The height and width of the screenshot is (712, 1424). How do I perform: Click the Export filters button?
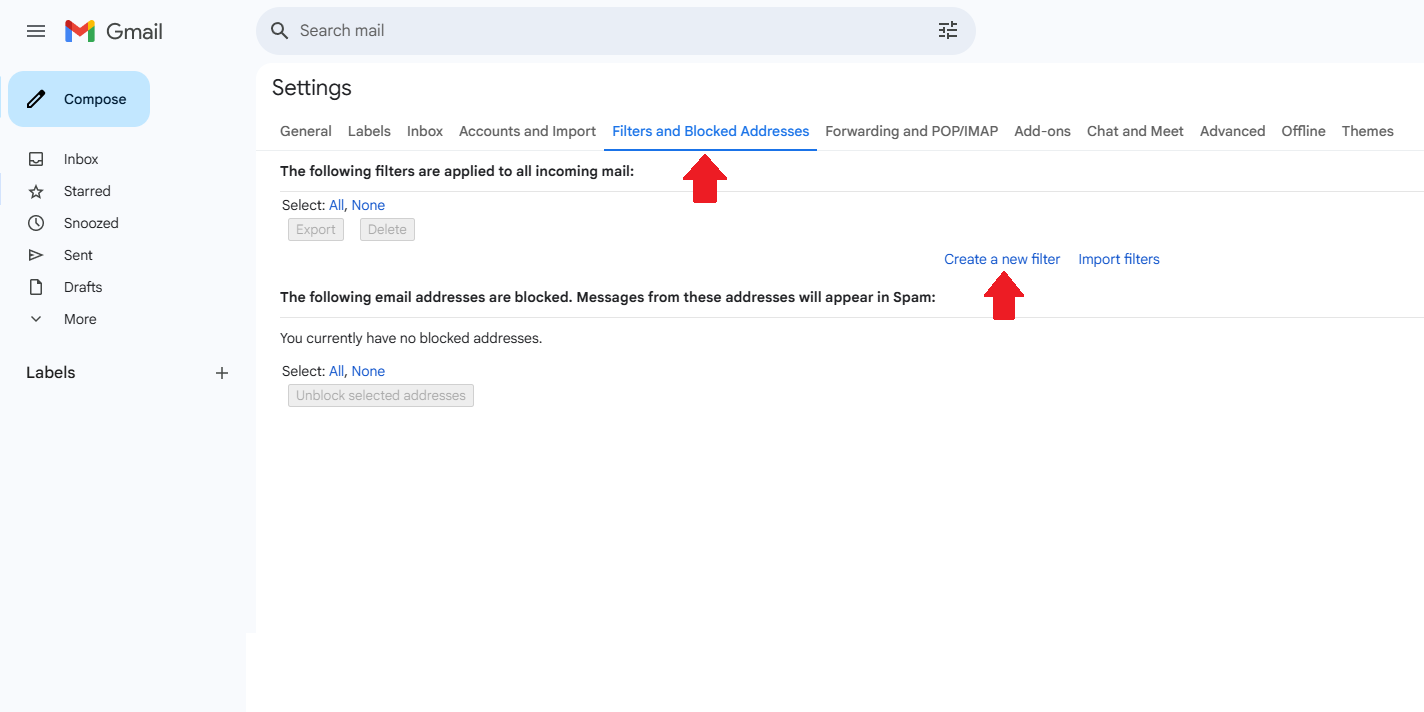tap(316, 230)
